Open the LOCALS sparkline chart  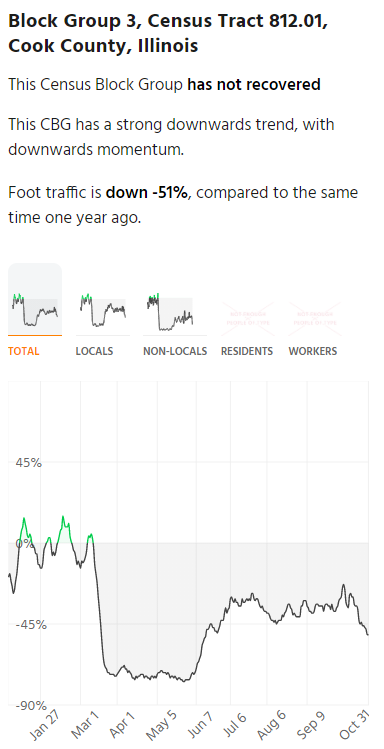click(x=103, y=310)
